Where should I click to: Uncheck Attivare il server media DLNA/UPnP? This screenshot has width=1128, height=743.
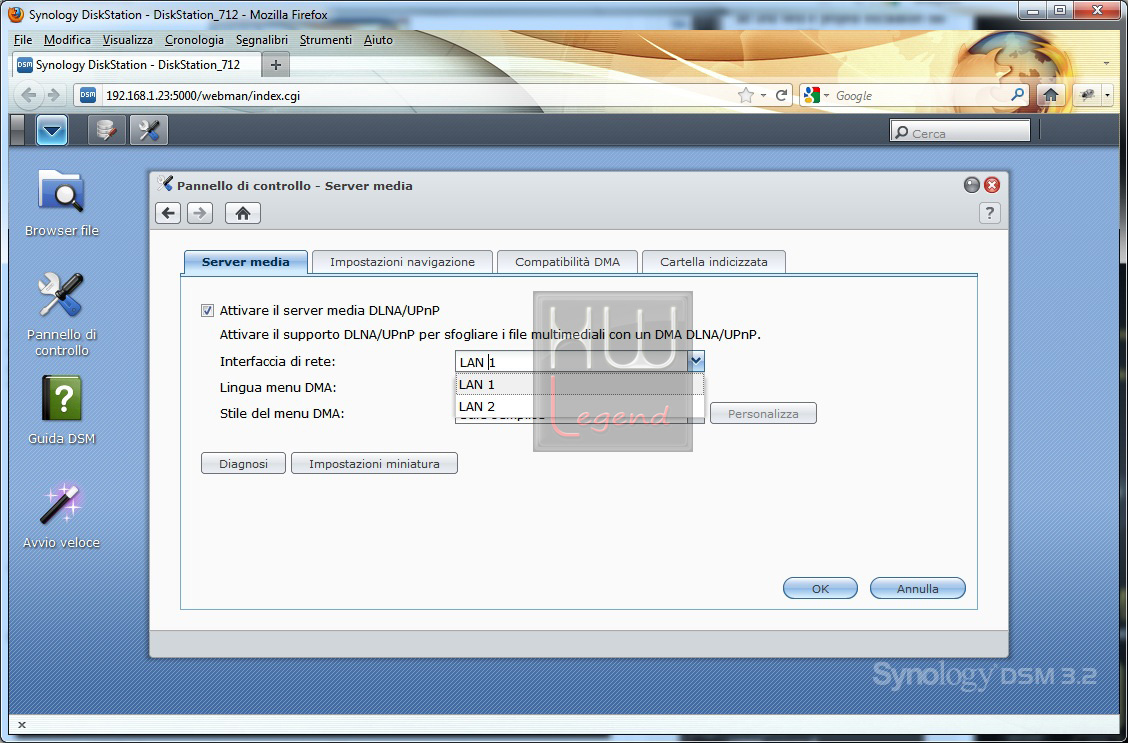click(207, 311)
